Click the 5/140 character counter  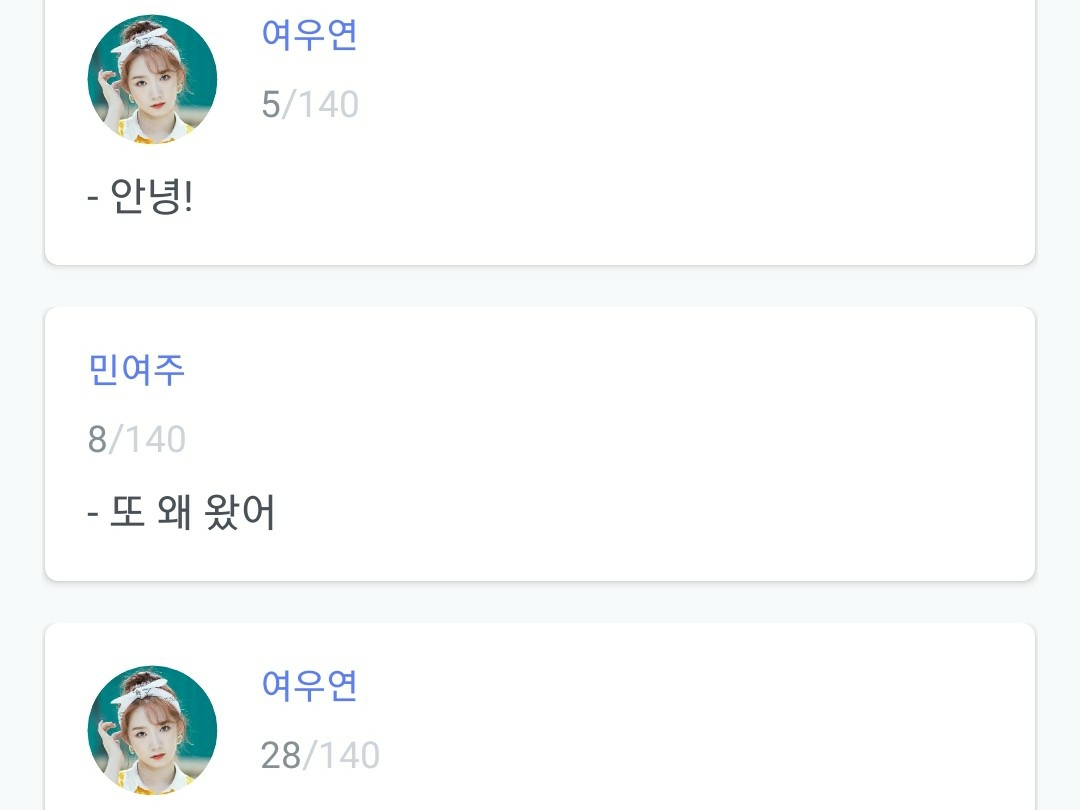click(x=310, y=105)
